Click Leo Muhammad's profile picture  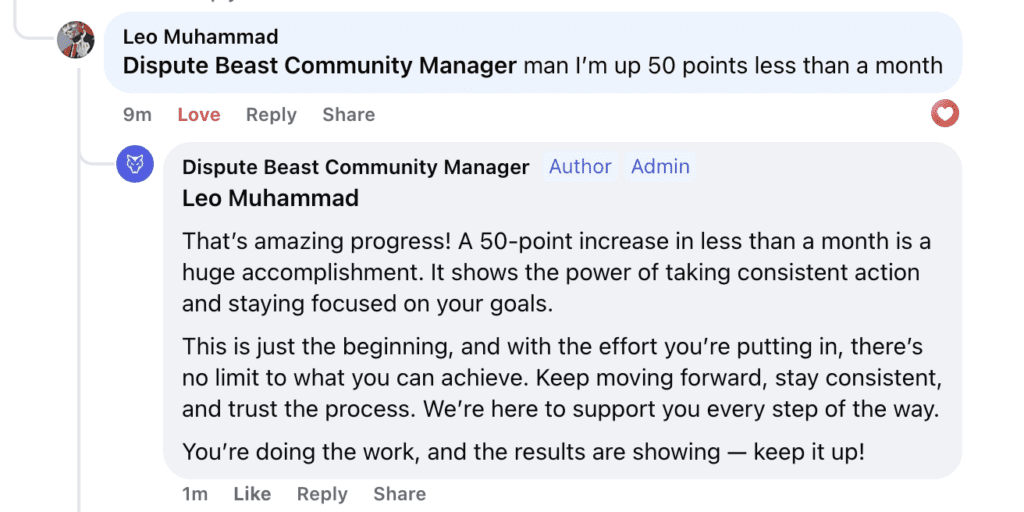click(76, 40)
